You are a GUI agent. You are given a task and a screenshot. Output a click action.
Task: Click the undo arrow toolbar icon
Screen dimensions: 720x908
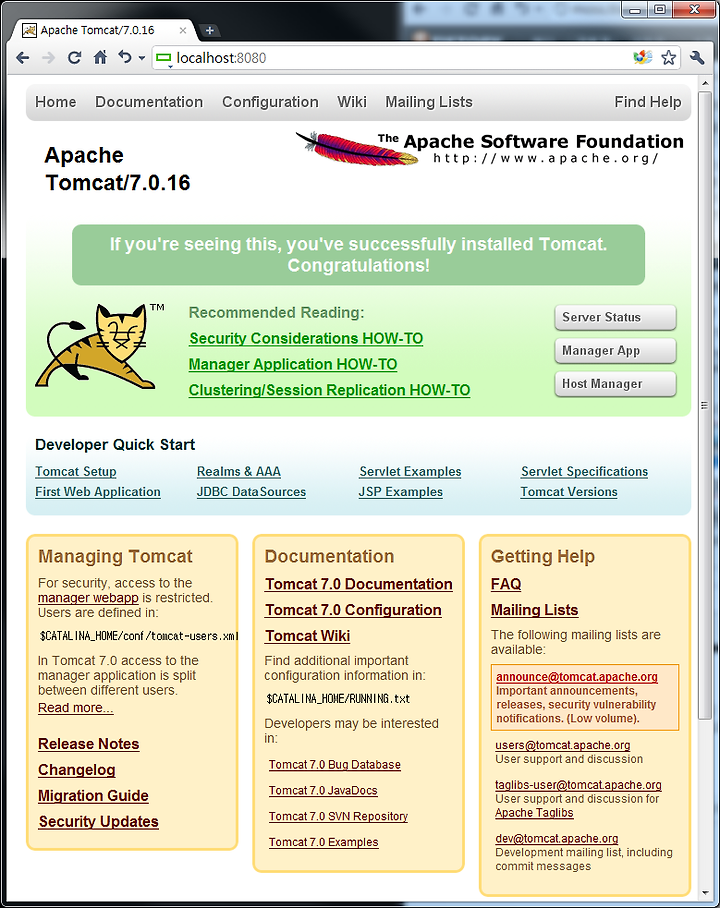125,57
